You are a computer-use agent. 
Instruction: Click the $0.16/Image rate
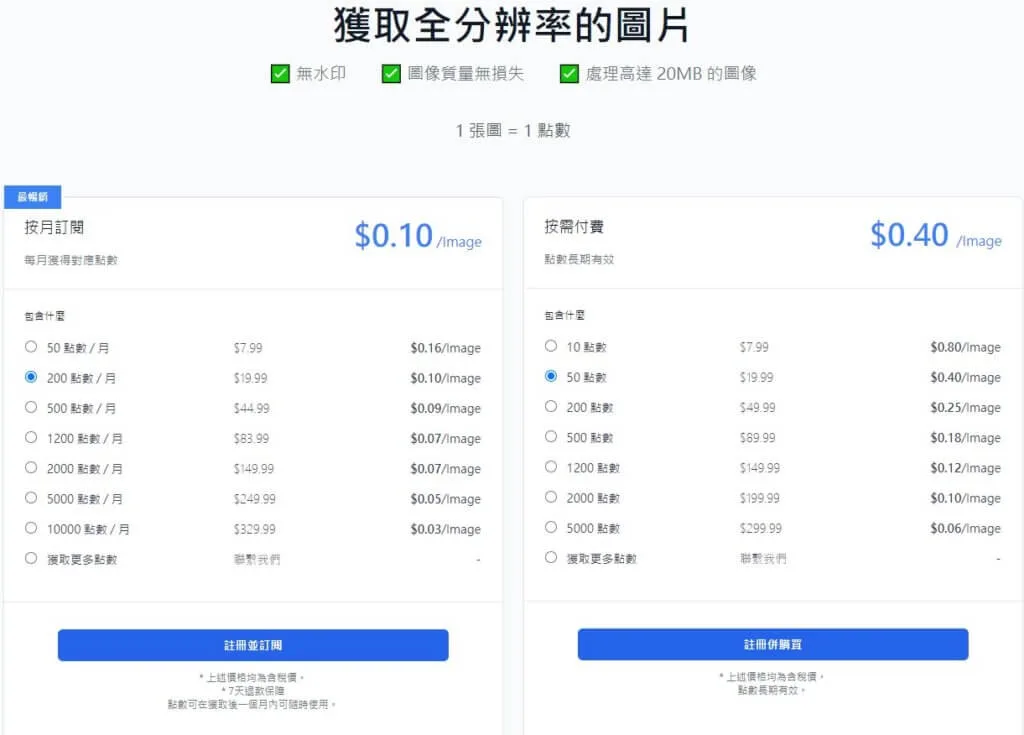pos(445,348)
